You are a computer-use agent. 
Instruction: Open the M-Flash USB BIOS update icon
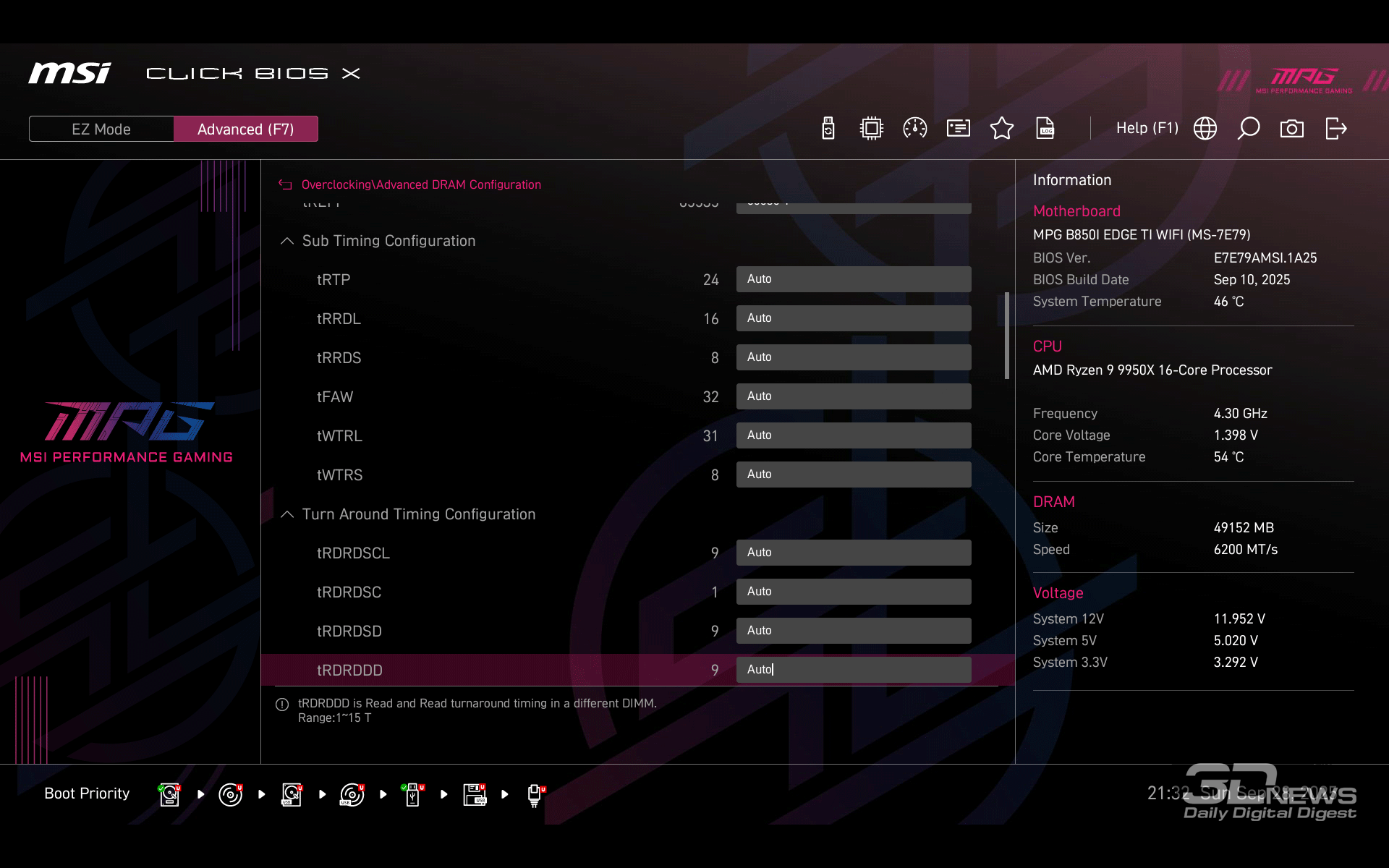(828, 129)
